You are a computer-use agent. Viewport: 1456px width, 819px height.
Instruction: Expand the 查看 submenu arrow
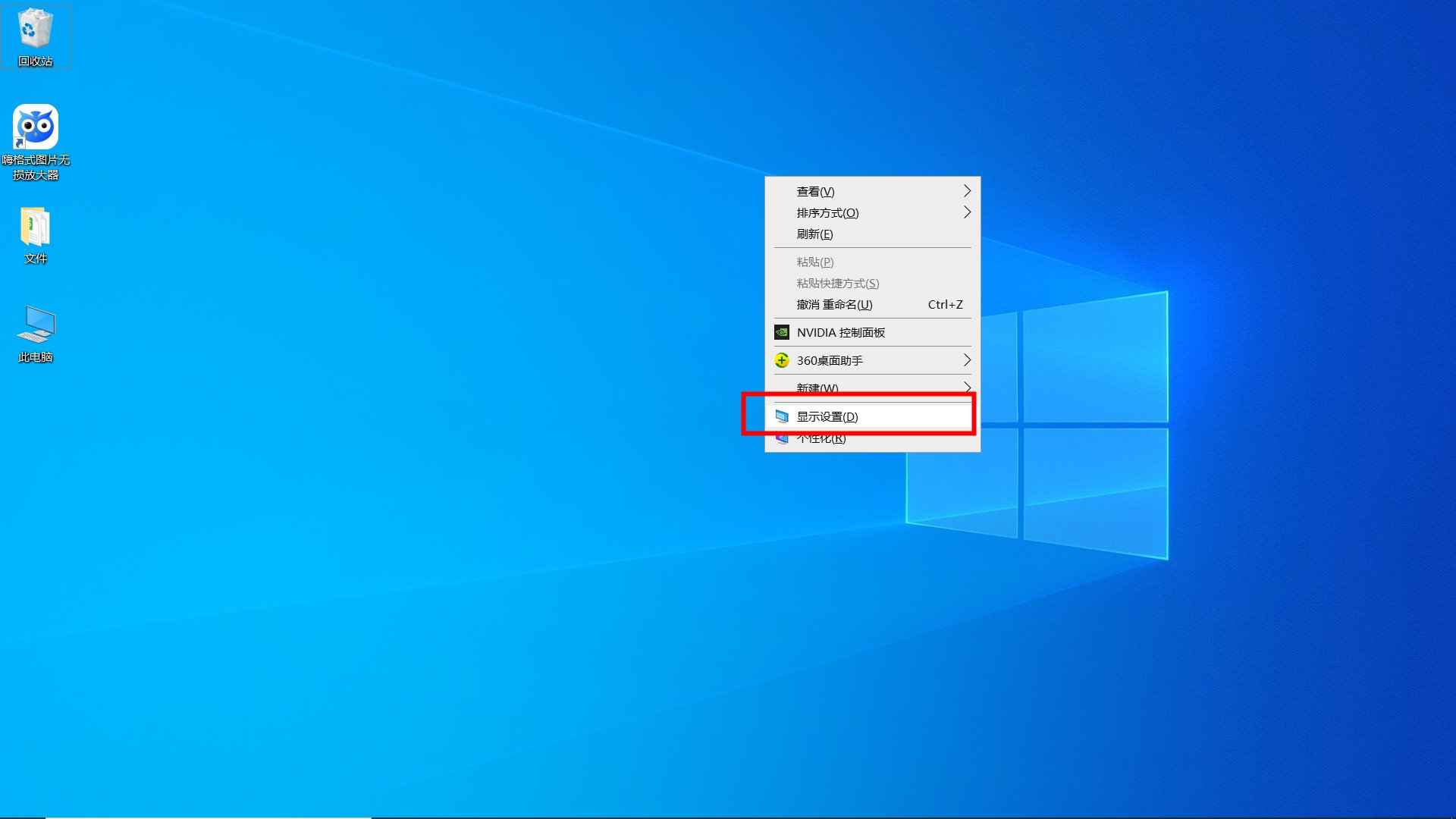pyautogui.click(x=967, y=191)
